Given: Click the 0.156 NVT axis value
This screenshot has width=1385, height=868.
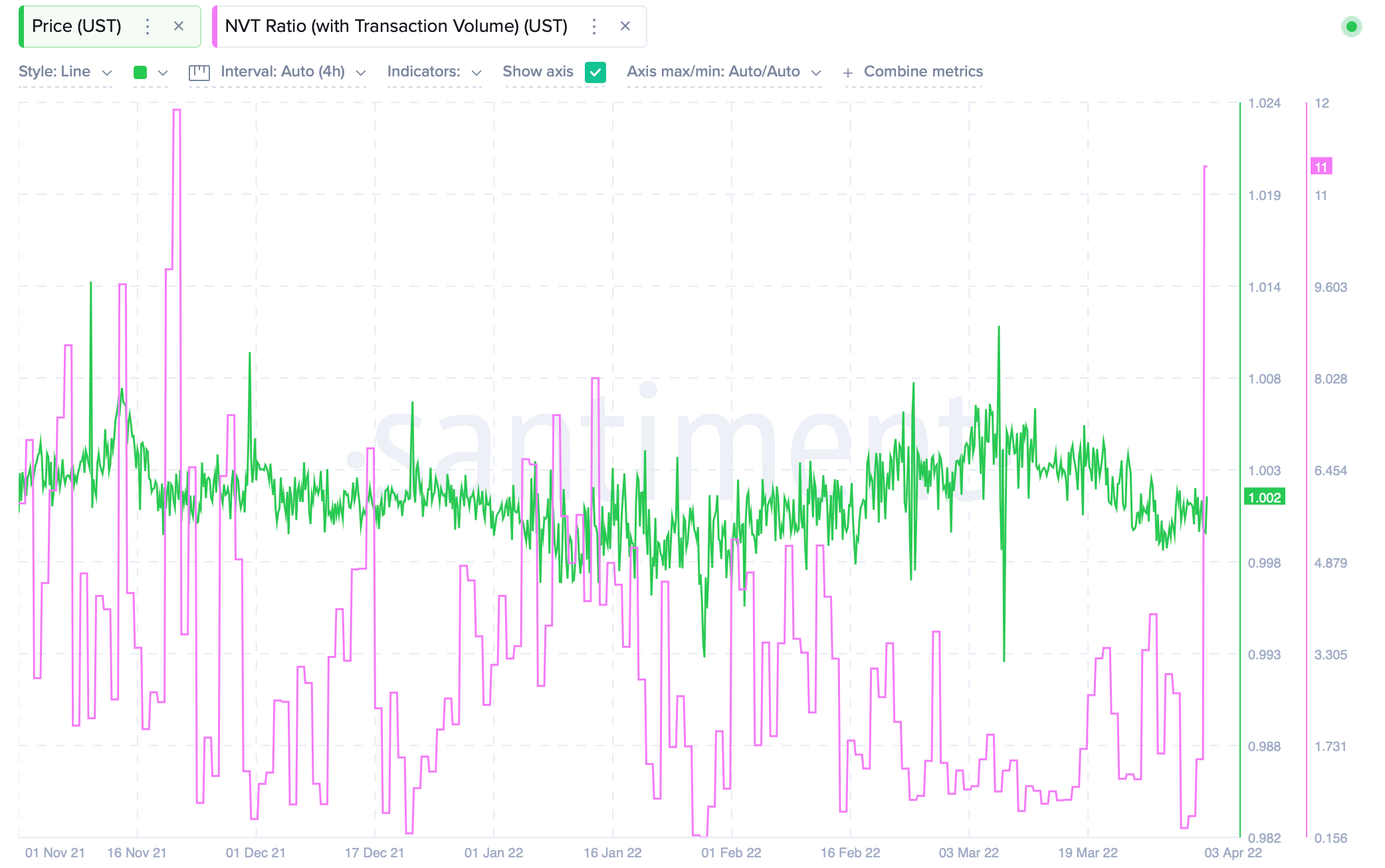Looking at the screenshot, I should coord(1331,838).
